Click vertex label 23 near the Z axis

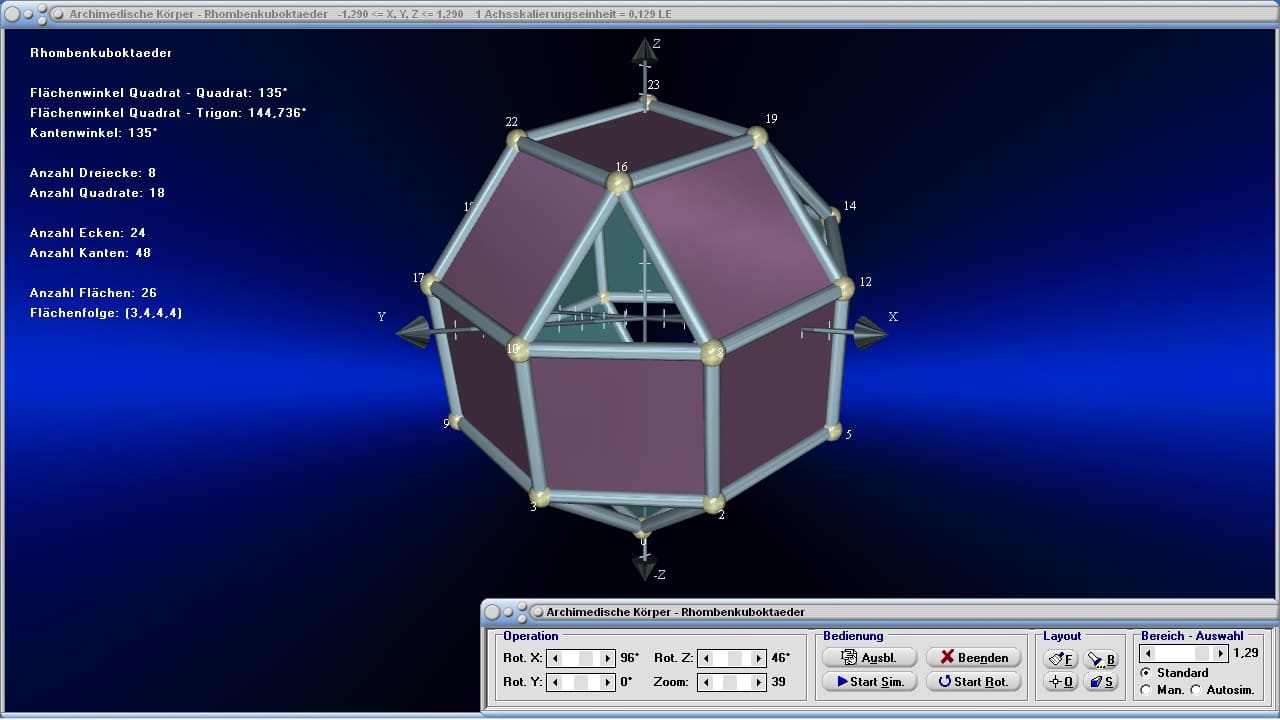click(654, 85)
